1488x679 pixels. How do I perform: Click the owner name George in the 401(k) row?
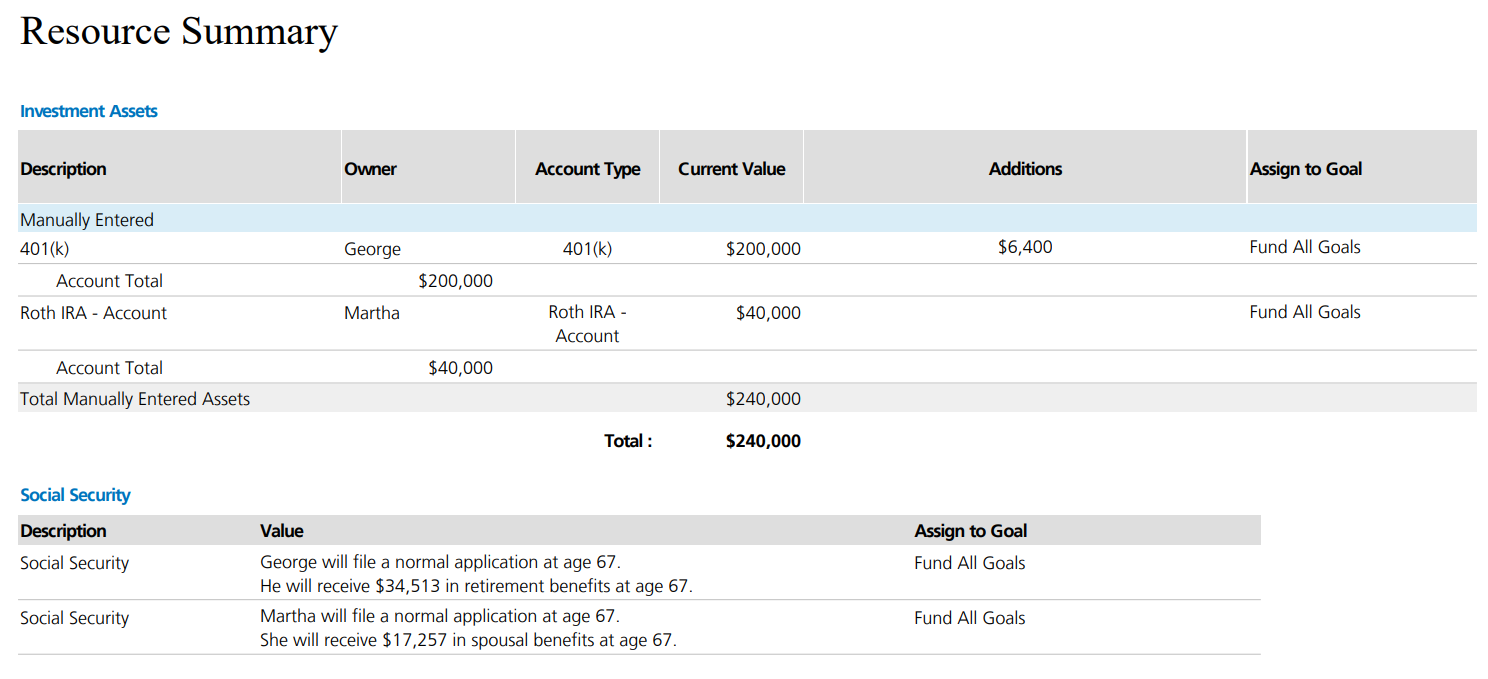click(372, 249)
